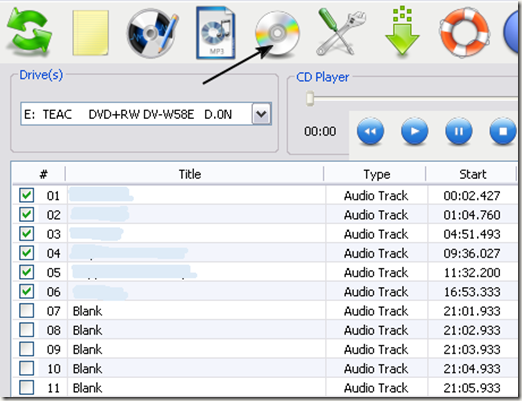Image resolution: width=522 pixels, height=401 pixels.
Task: Click the MP3 file icon
Action: [216, 33]
